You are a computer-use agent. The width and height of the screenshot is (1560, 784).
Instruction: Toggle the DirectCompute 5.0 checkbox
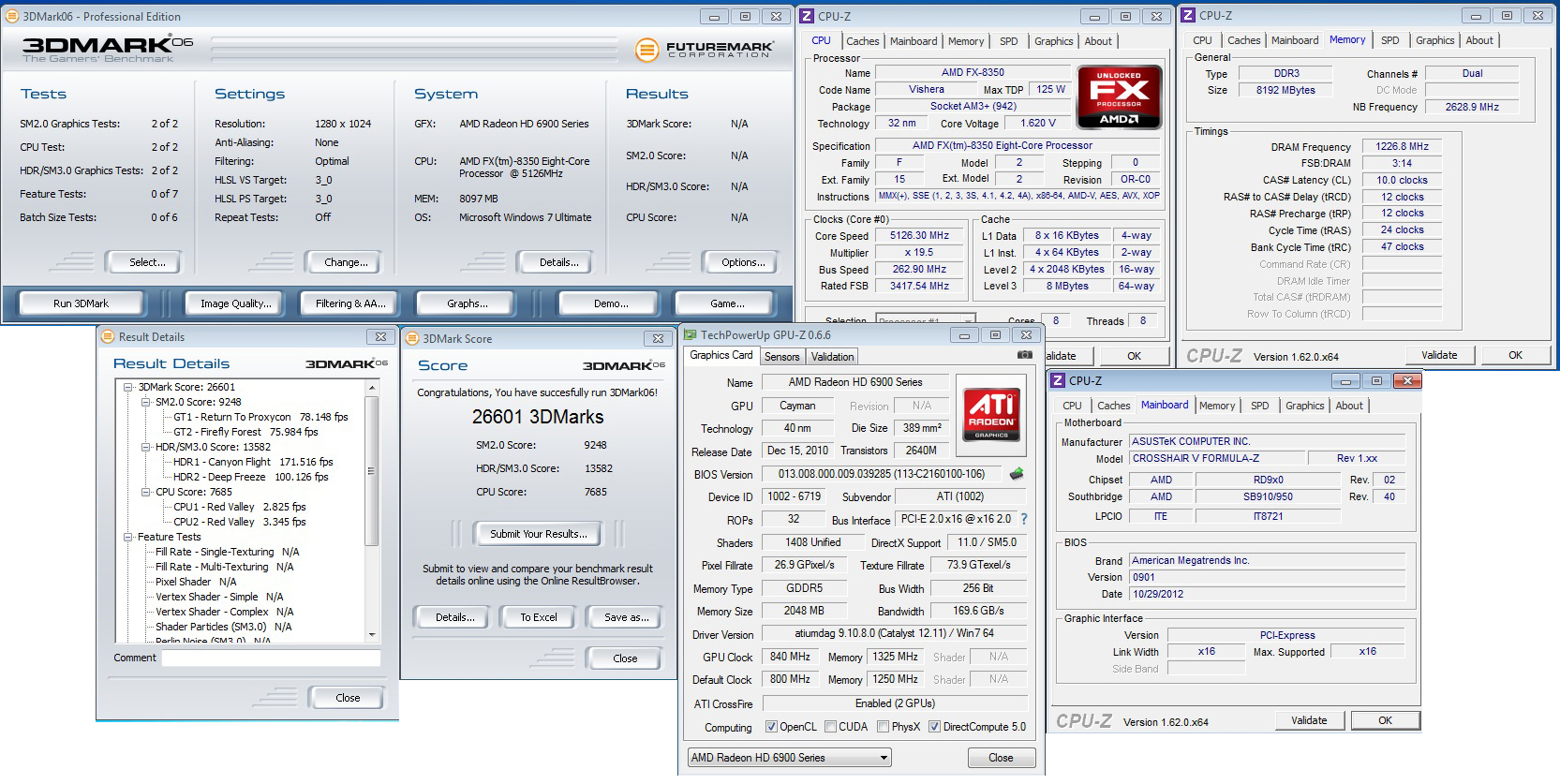(x=934, y=727)
